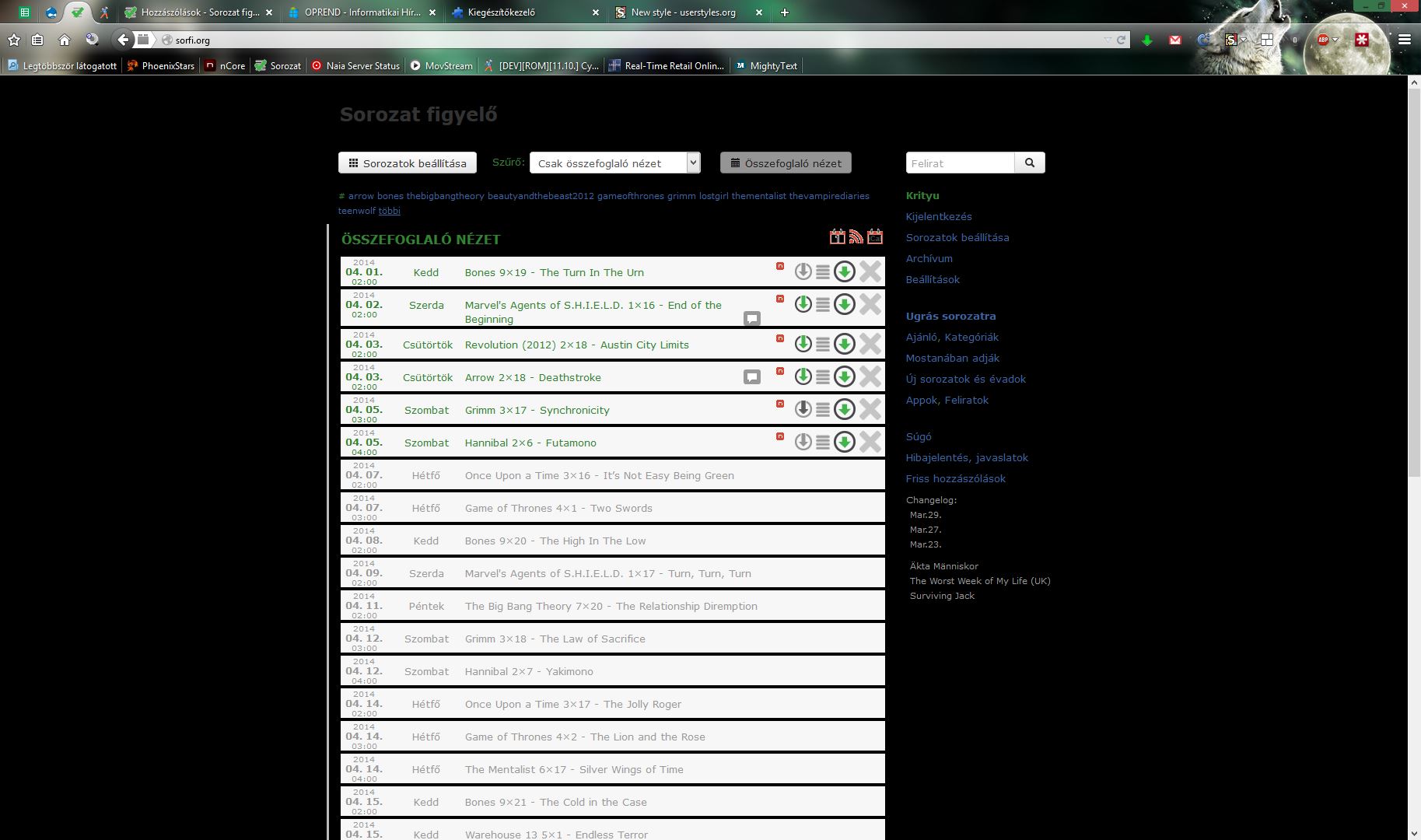This screenshot has width=1421, height=840.
Task: Open the list icon for Grimm 3×17
Action: pos(822,410)
